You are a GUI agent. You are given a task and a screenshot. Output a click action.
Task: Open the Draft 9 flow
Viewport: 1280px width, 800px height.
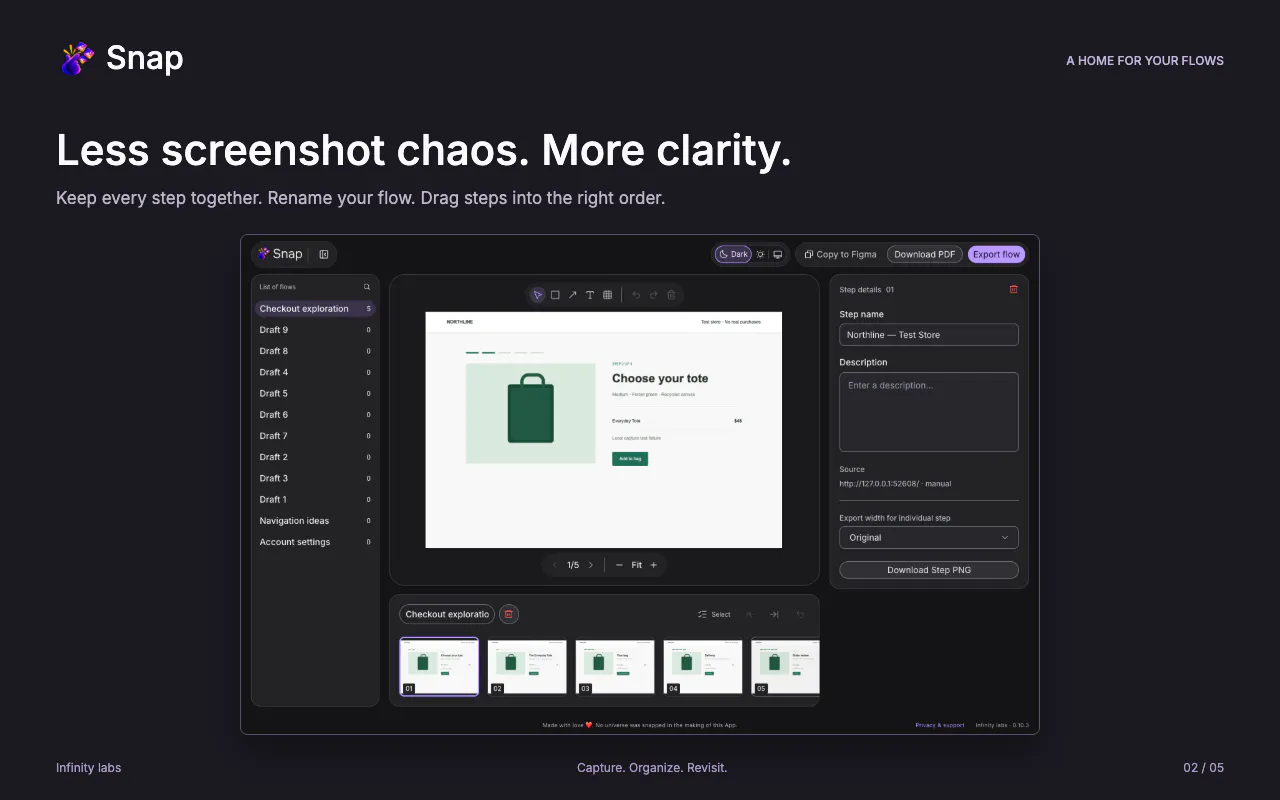[x=315, y=330]
